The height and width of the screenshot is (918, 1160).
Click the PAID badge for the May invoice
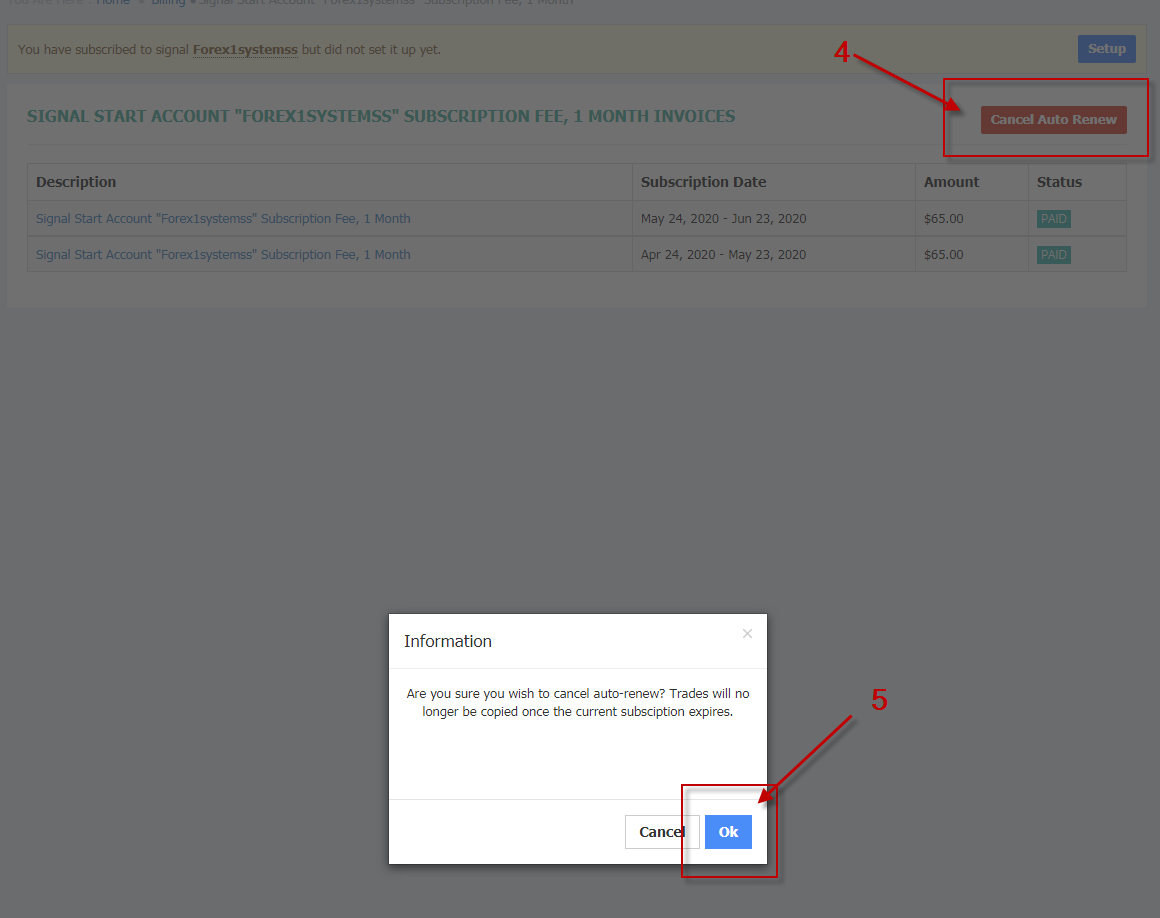(x=1053, y=219)
